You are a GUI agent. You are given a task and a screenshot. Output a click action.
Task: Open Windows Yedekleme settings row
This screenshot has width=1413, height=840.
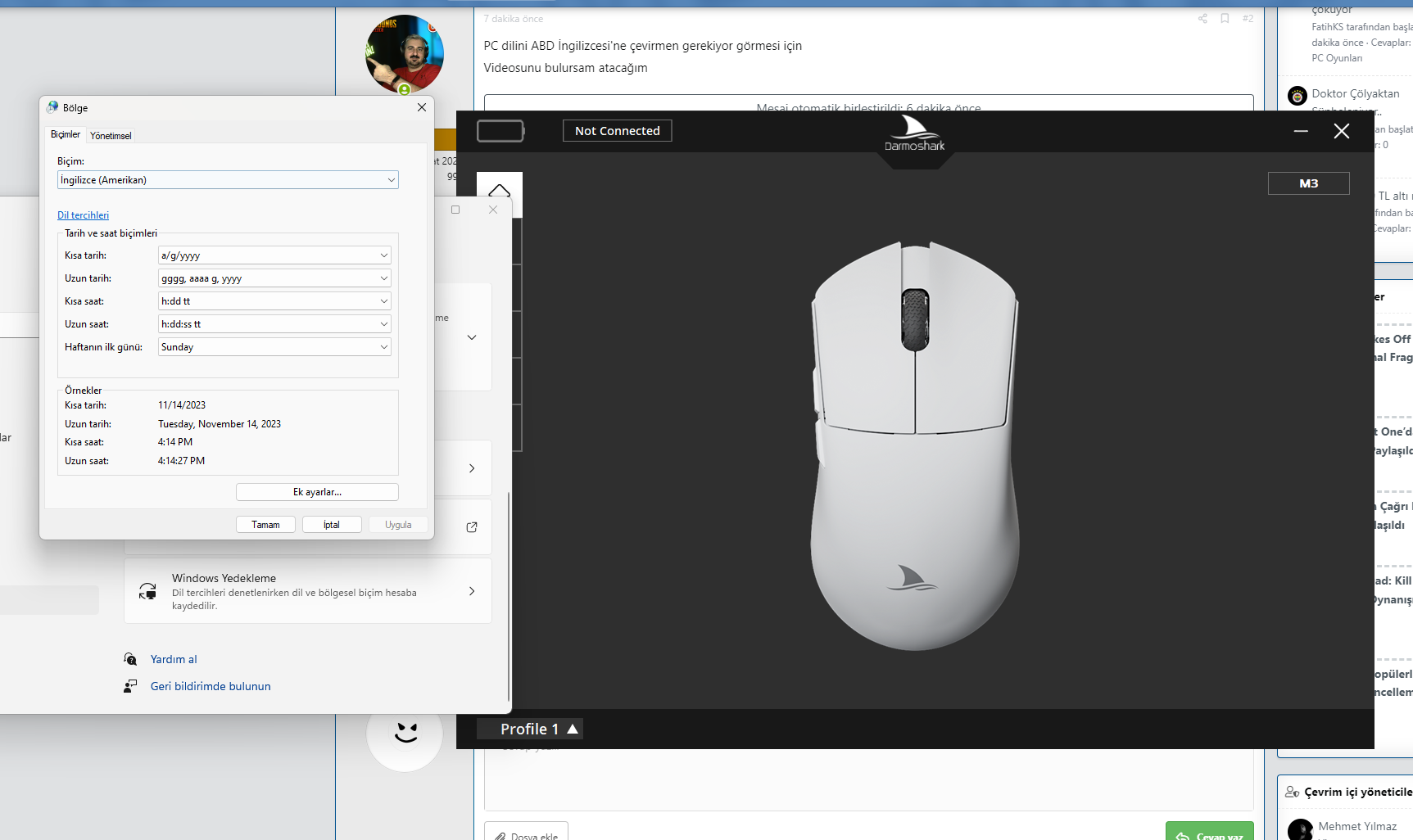(308, 591)
